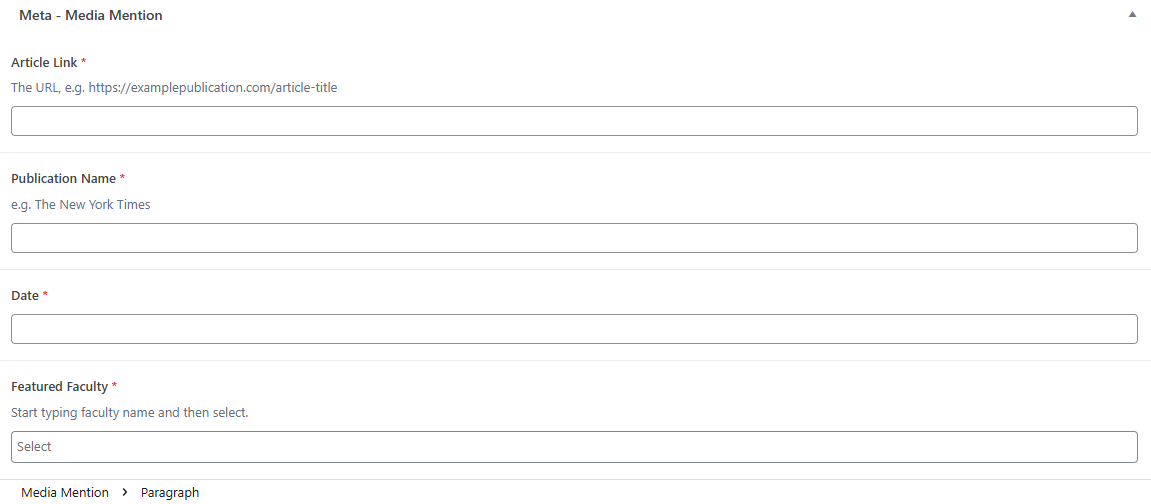Focus the Article Link input field
Viewport: 1151px width, 504px height.
click(574, 121)
